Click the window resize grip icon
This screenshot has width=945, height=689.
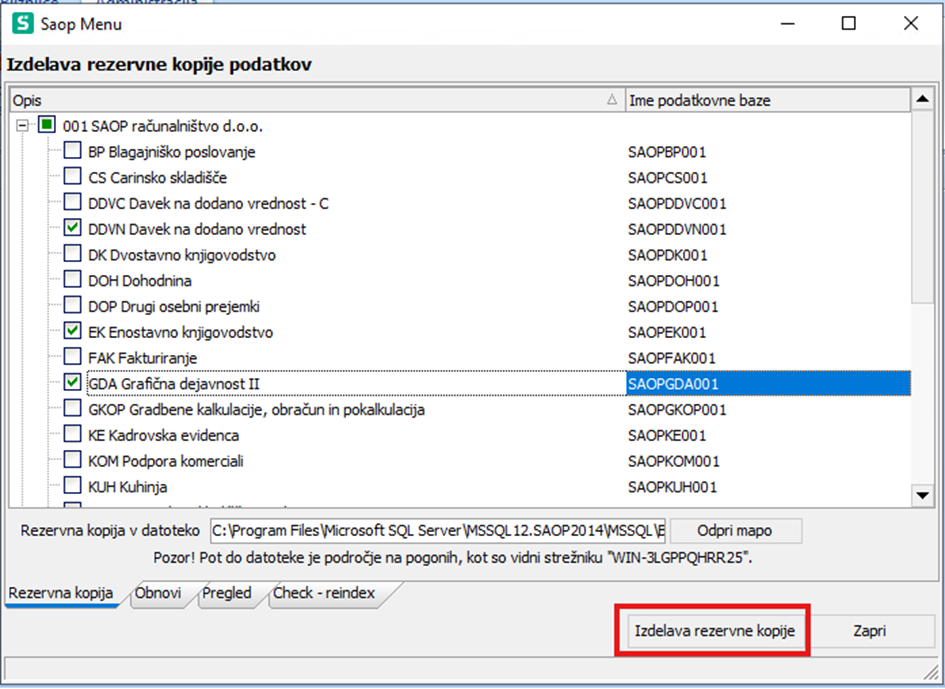[931, 671]
